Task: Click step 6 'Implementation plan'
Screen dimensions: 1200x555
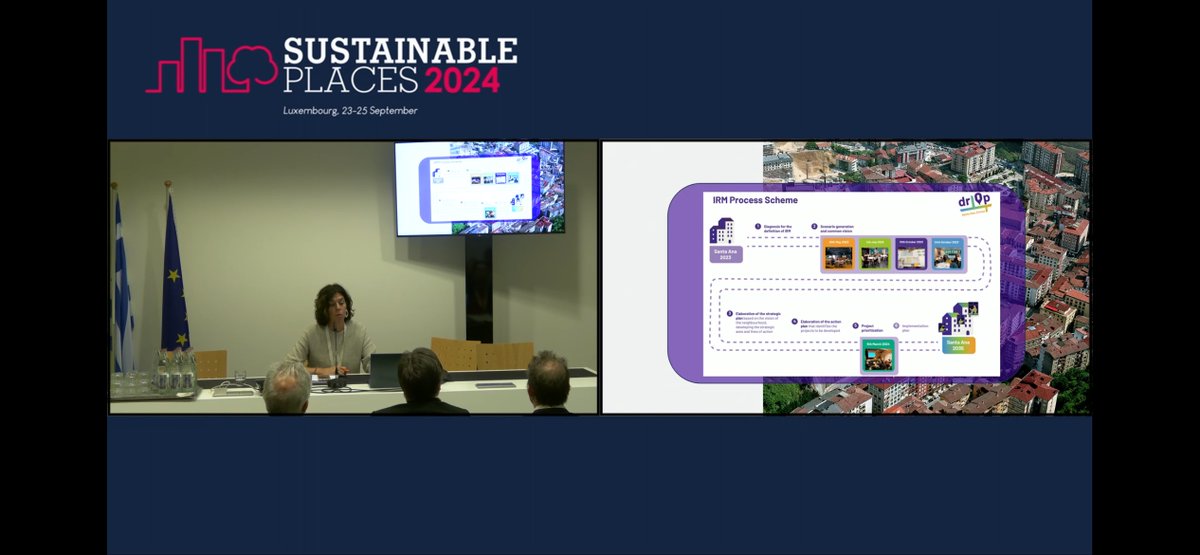Action: (x=910, y=326)
